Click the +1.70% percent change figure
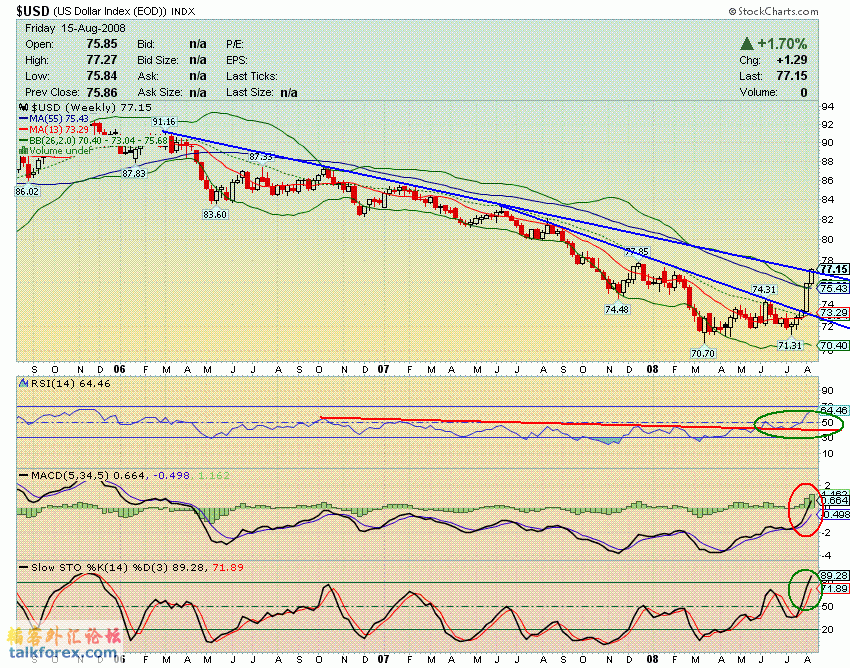 tap(782, 43)
